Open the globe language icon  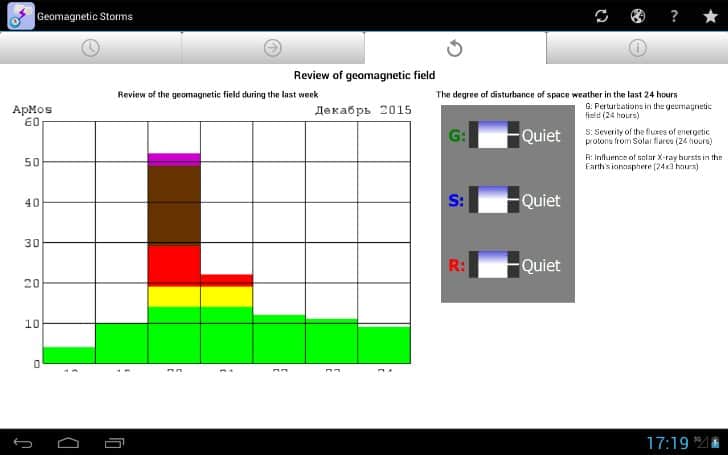tap(637, 16)
